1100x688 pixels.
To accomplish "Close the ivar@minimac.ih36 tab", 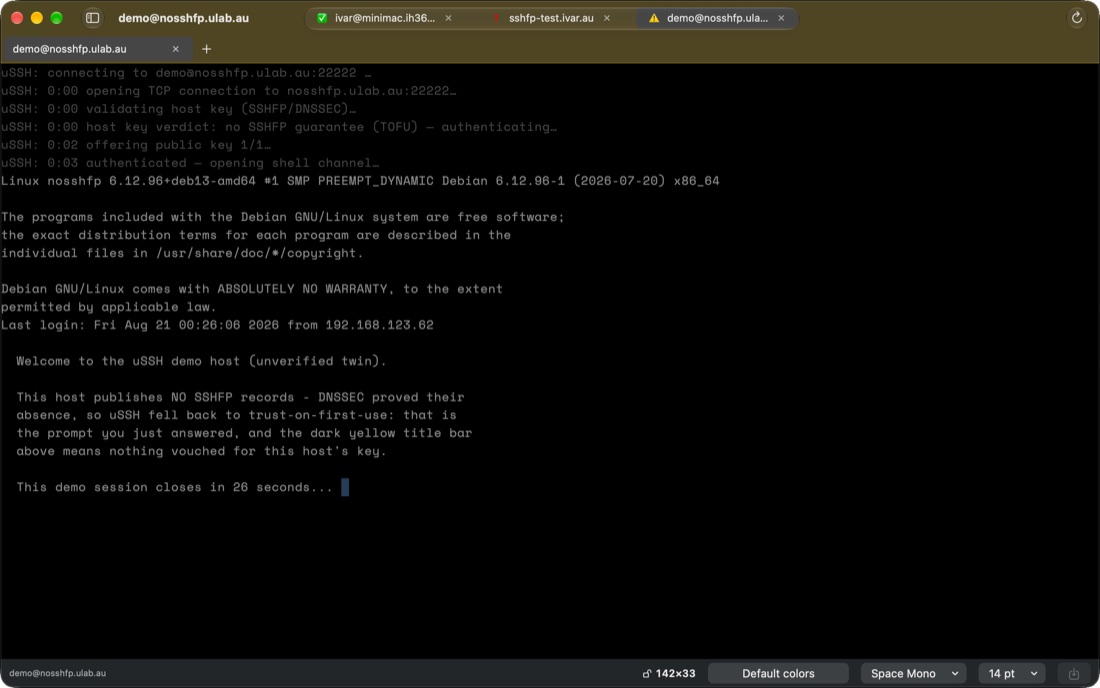I will tap(448, 18).
